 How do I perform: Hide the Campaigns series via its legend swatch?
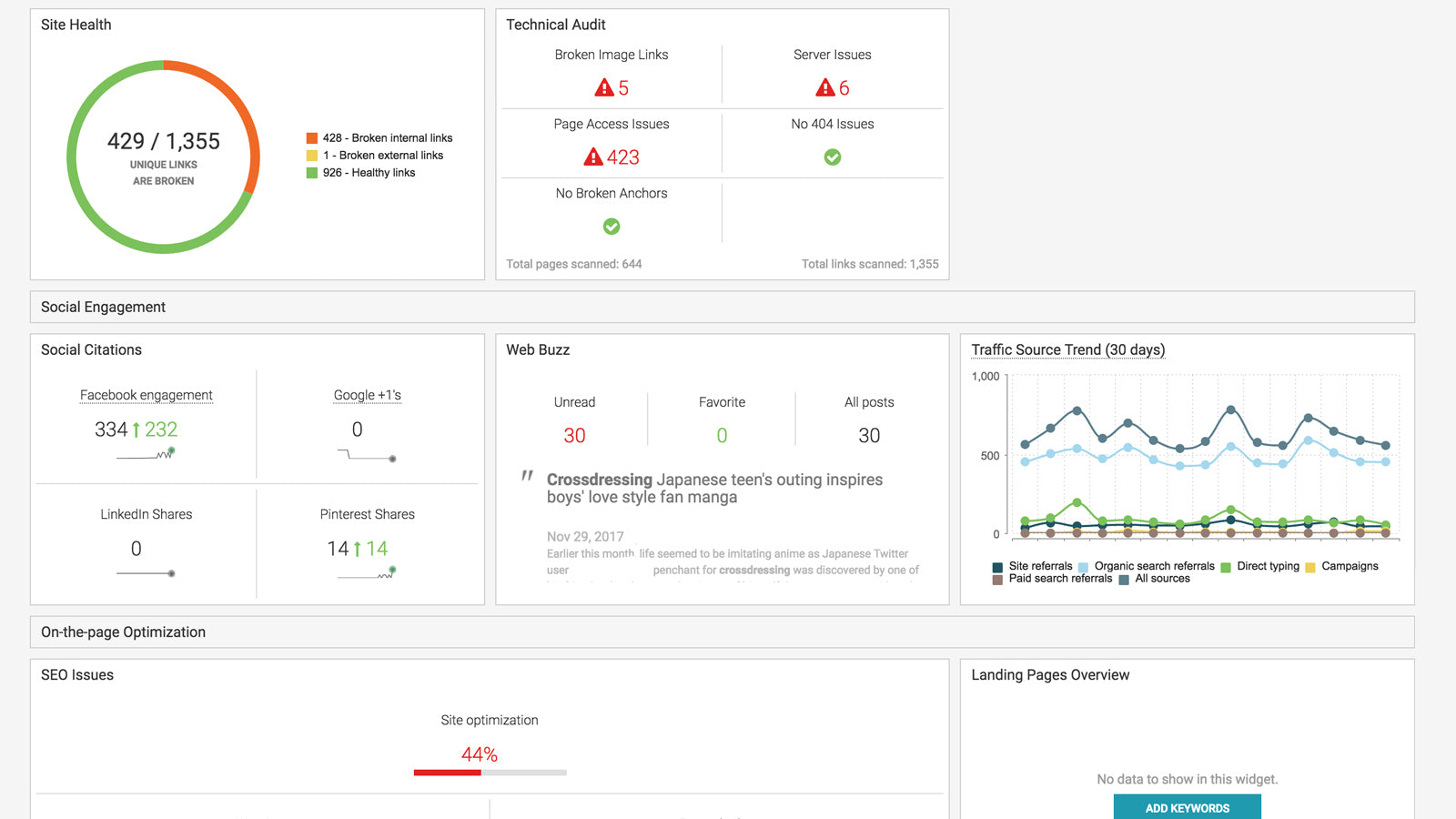pyautogui.click(x=1309, y=565)
